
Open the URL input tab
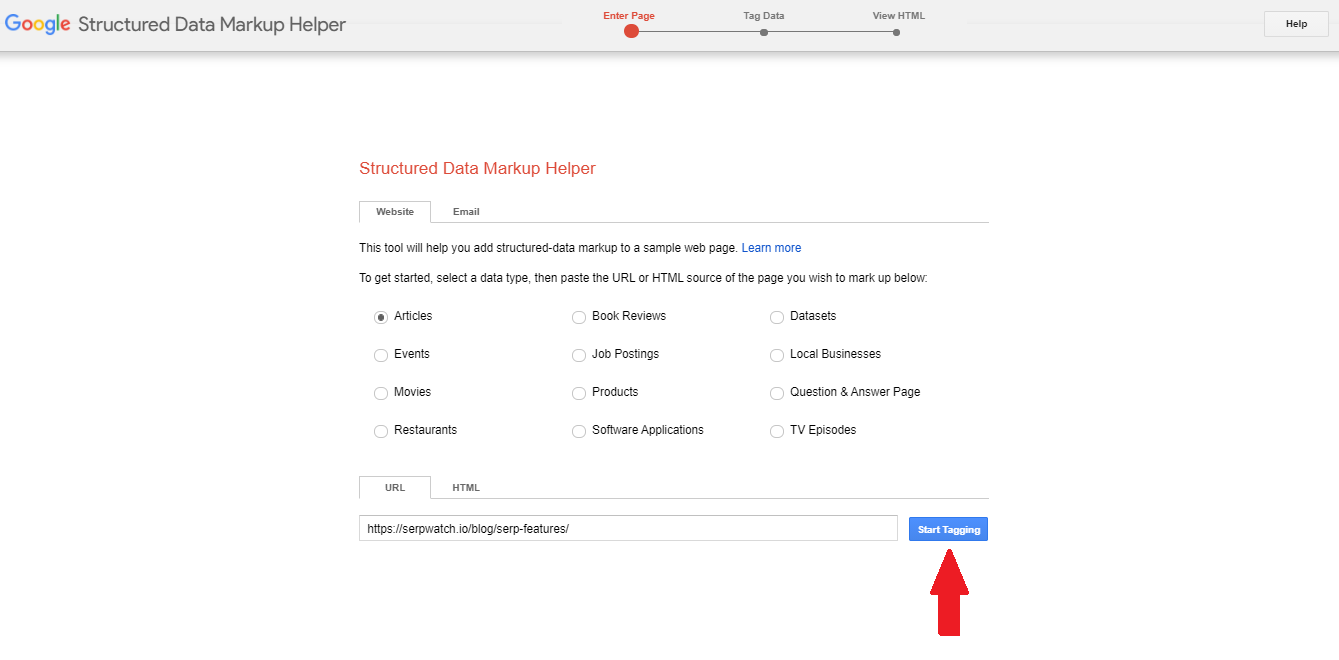[x=395, y=488]
